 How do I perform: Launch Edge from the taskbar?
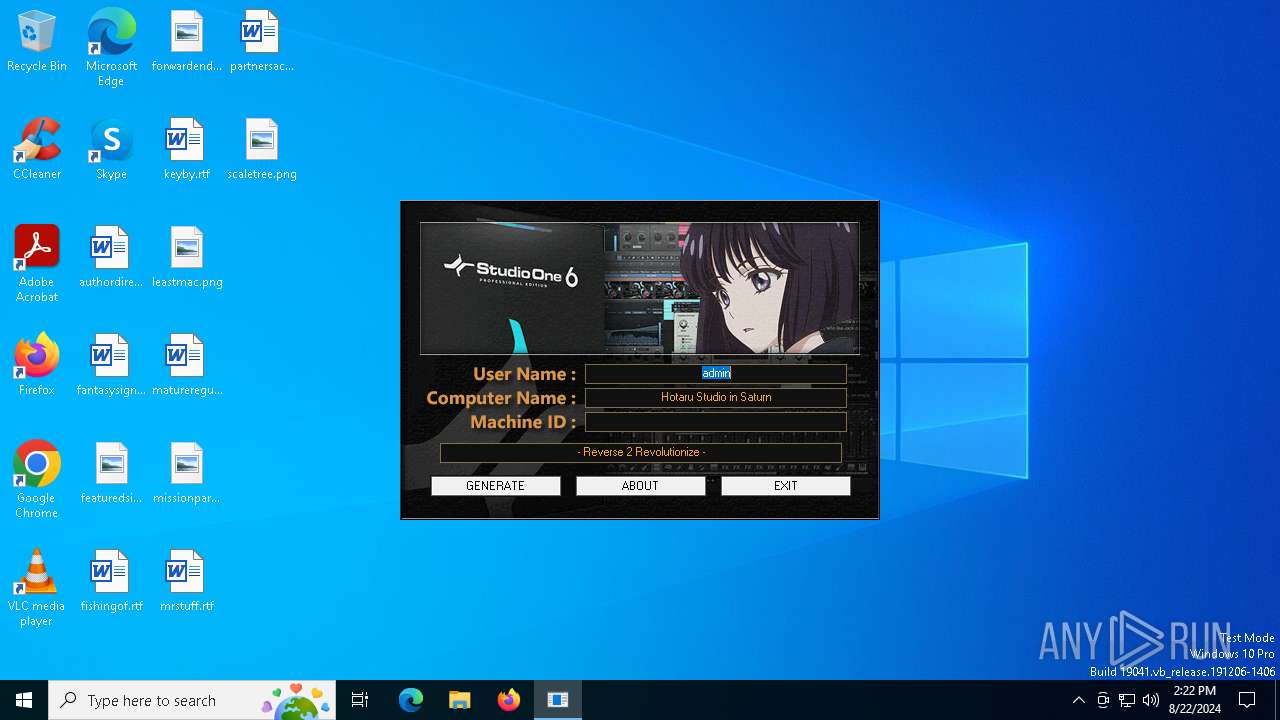(x=411, y=700)
